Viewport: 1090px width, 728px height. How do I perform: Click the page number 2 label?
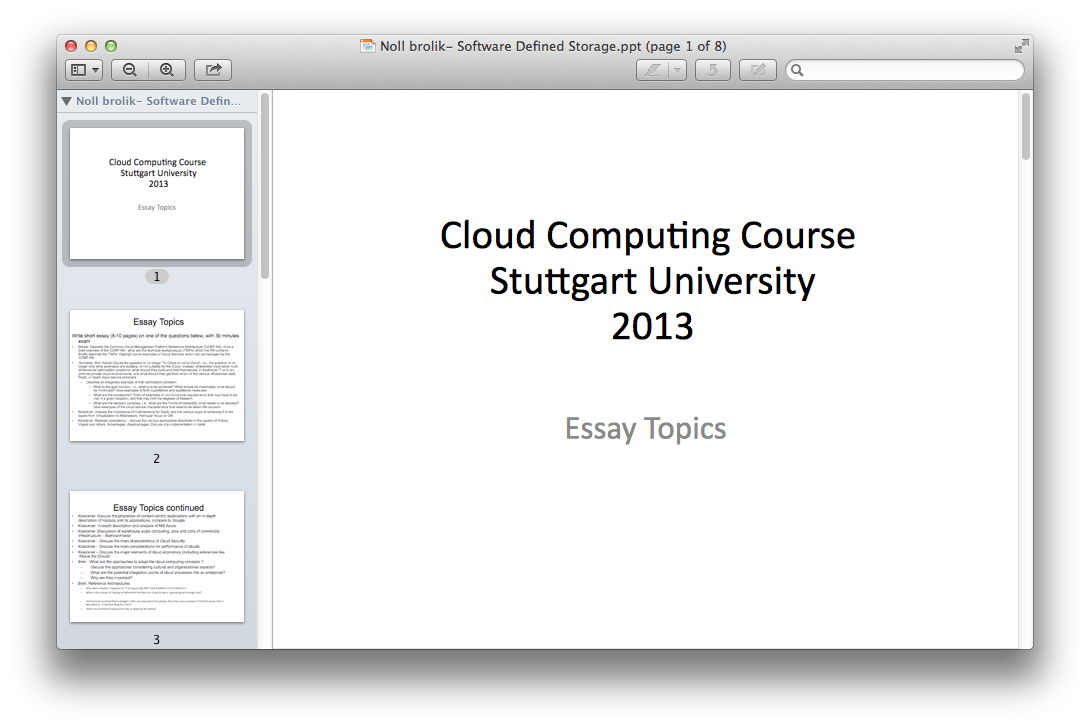point(156,458)
